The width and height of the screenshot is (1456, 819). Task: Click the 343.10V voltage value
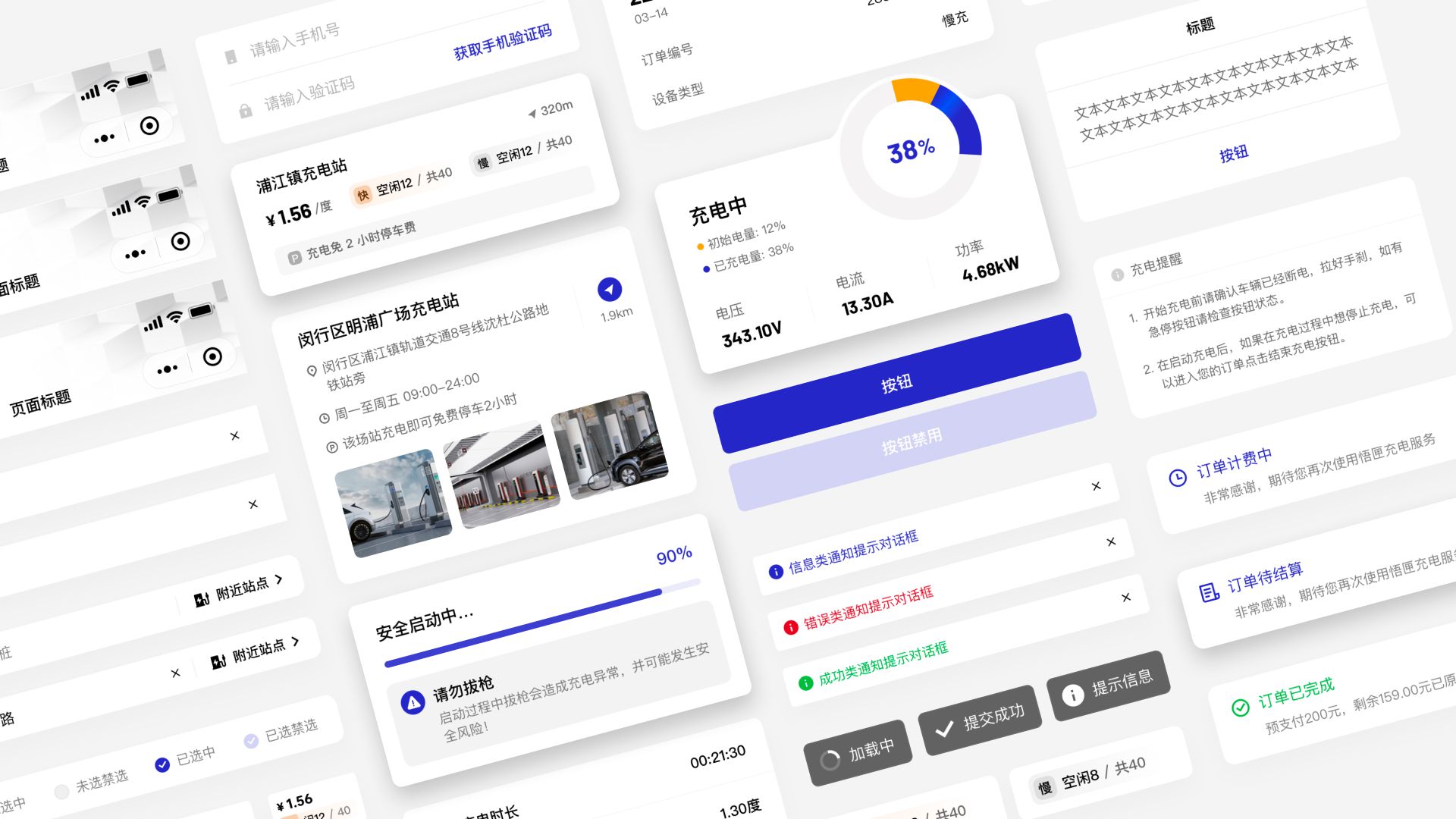[752, 334]
